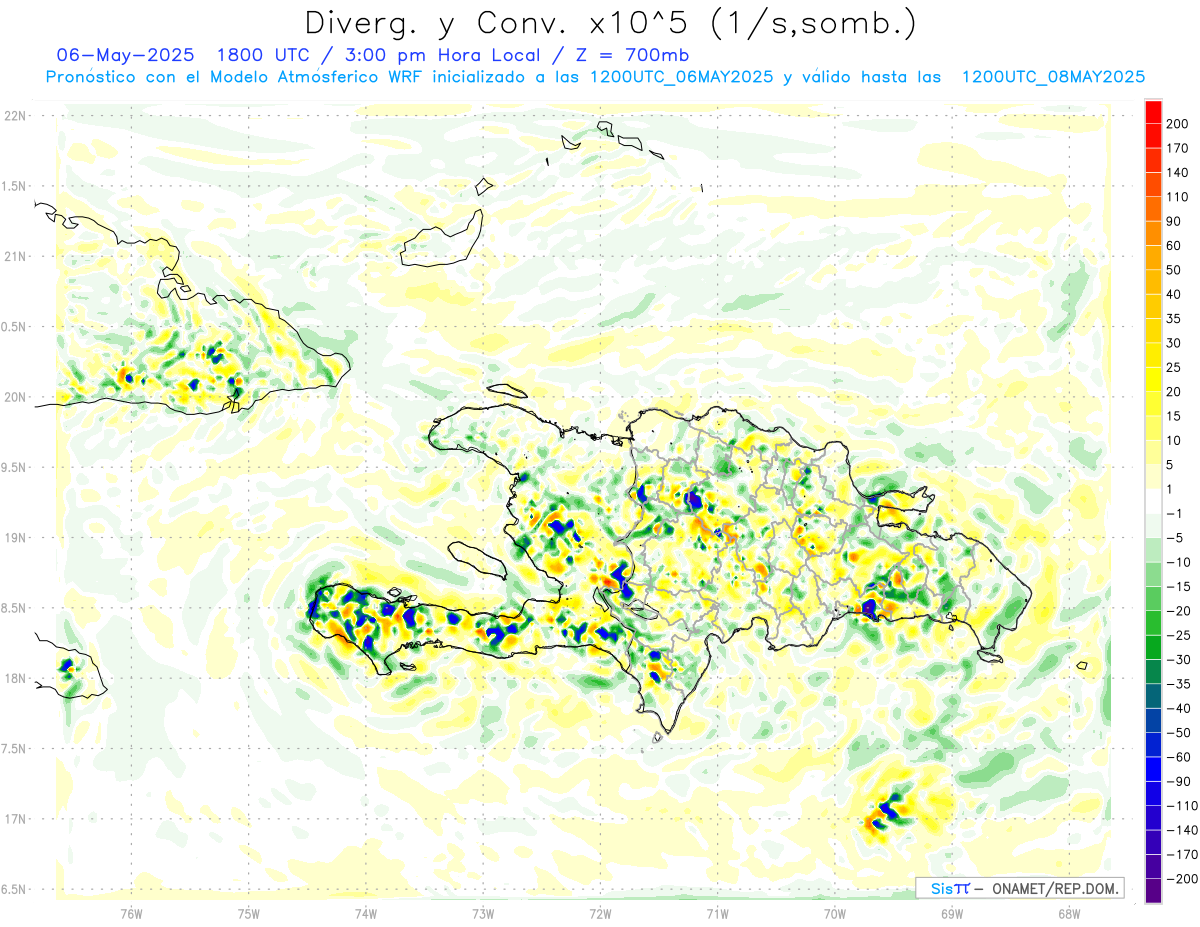Pick the red color bar segment above 200

tap(1153, 112)
